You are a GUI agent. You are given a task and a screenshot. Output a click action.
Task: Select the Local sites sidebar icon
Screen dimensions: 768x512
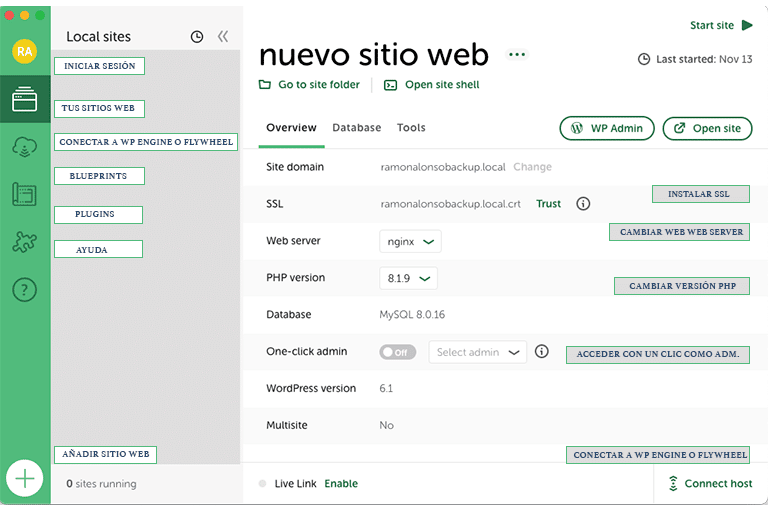coord(24,99)
